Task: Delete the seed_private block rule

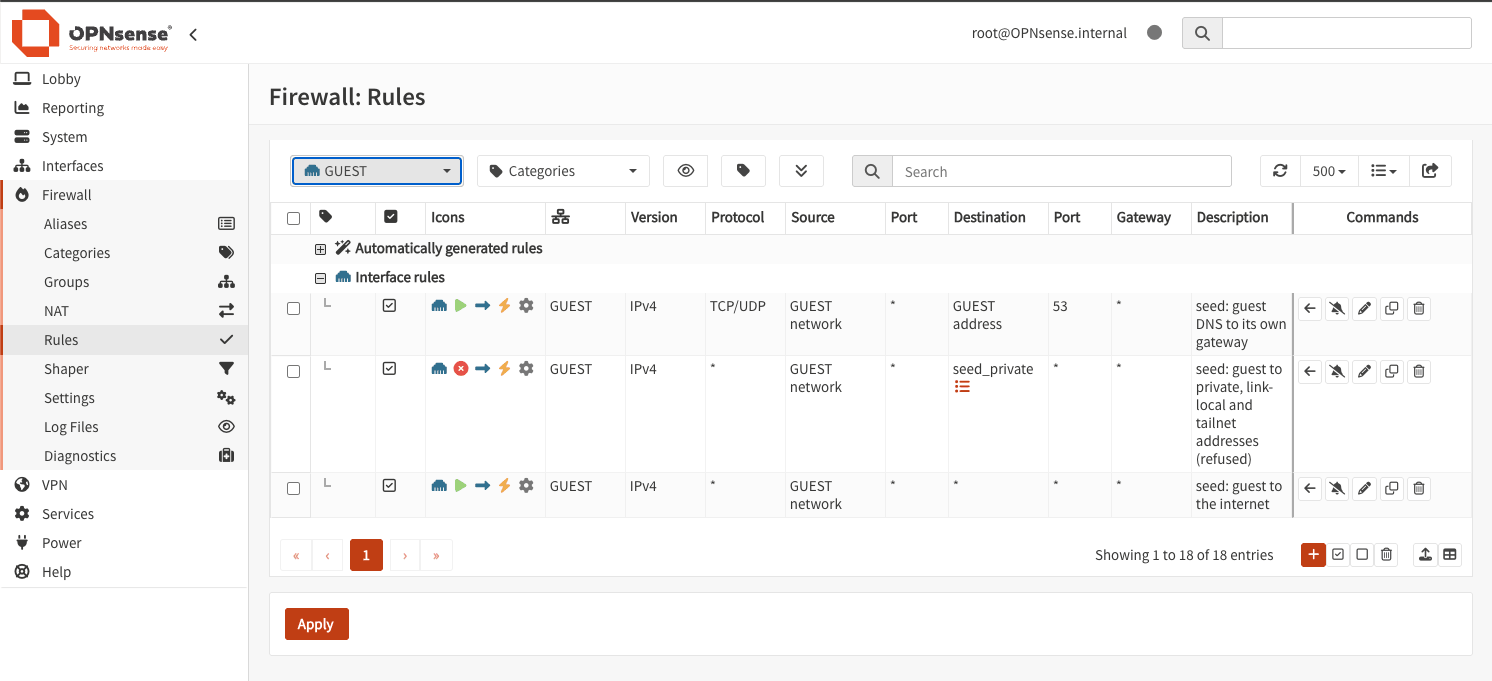Action: click(x=1418, y=372)
